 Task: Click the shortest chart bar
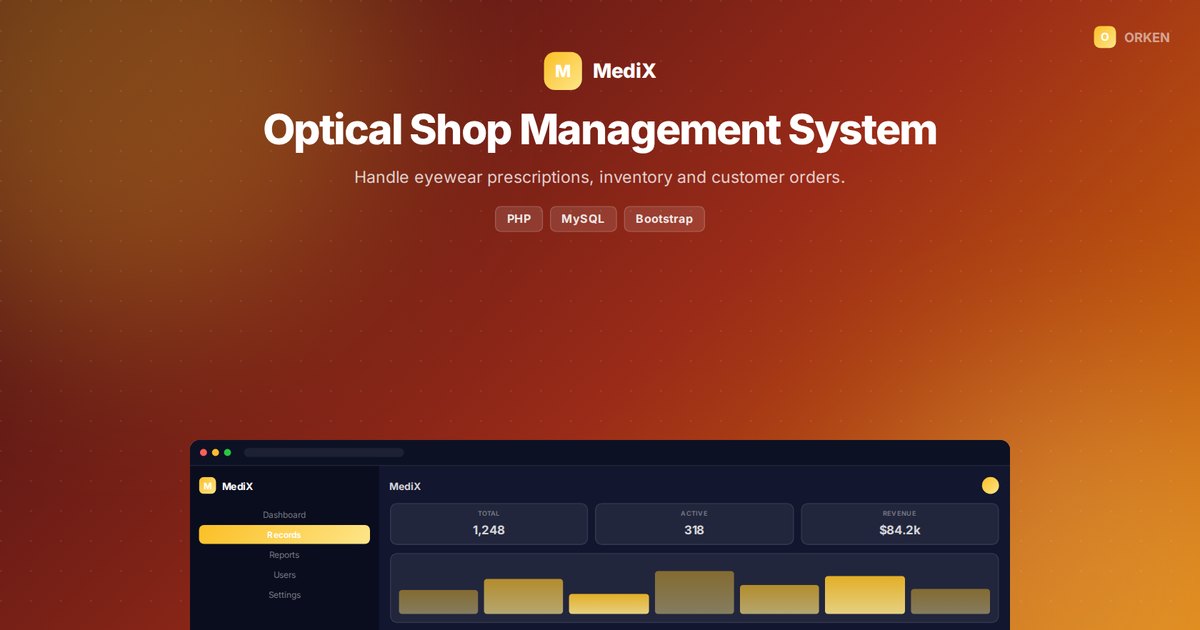click(x=609, y=604)
